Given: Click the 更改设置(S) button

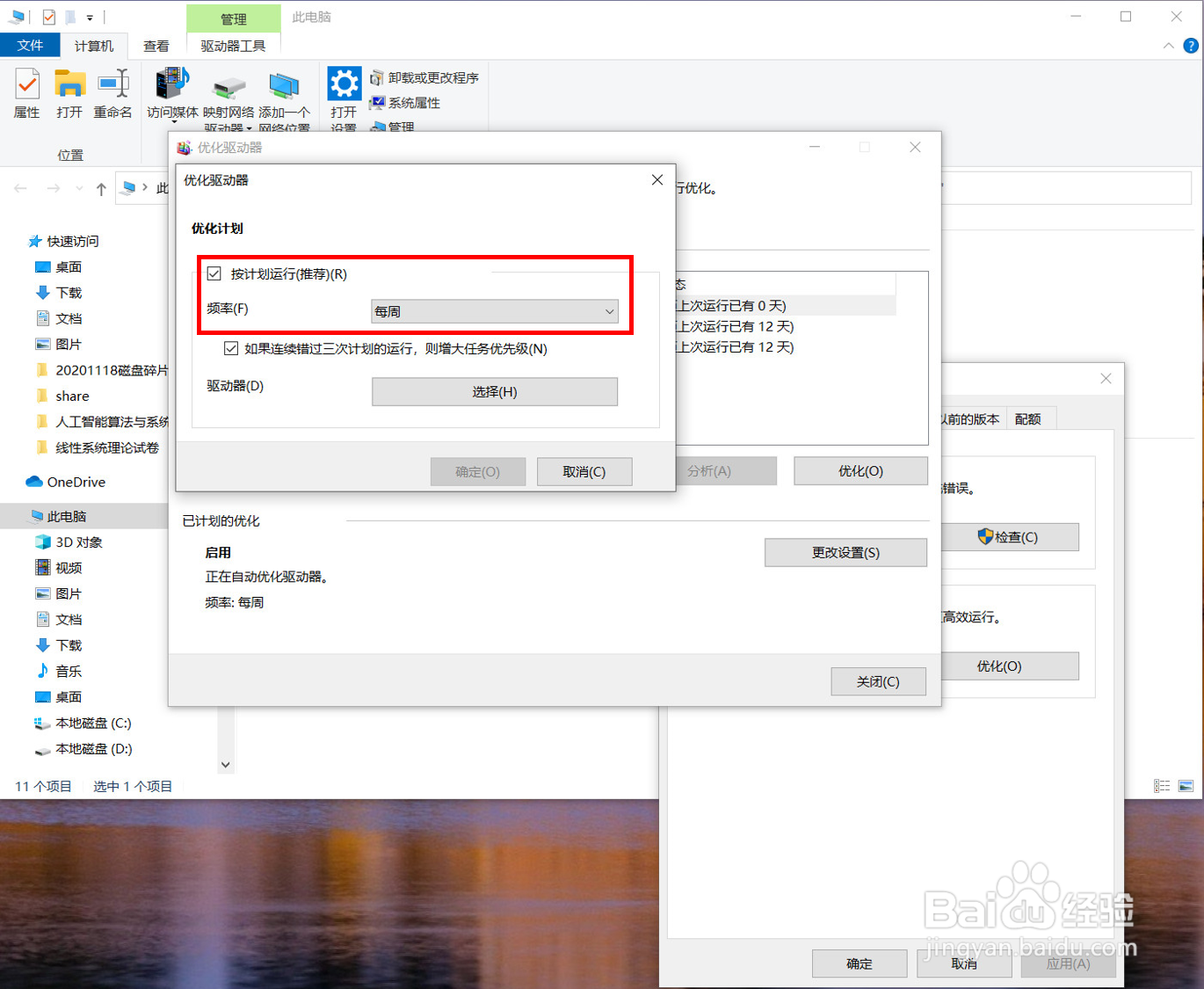Looking at the screenshot, I should (x=845, y=552).
